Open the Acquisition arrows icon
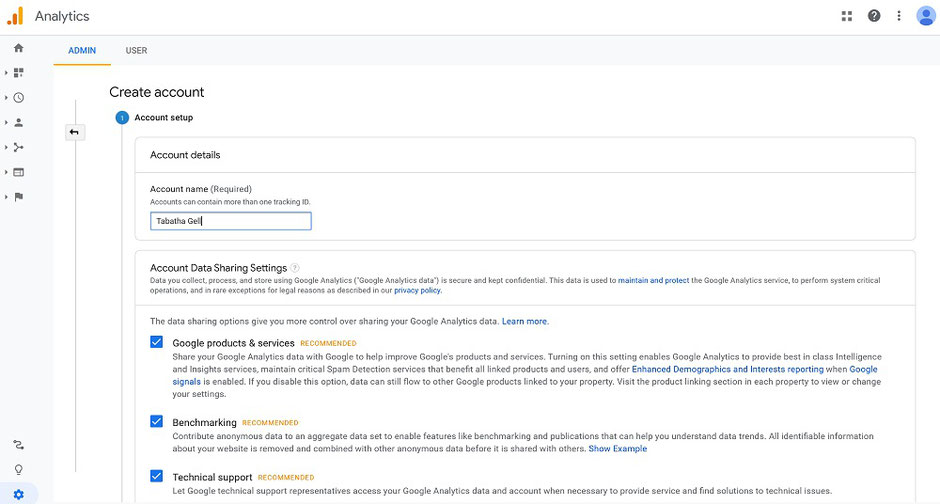The image size is (940, 504). click(19, 147)
